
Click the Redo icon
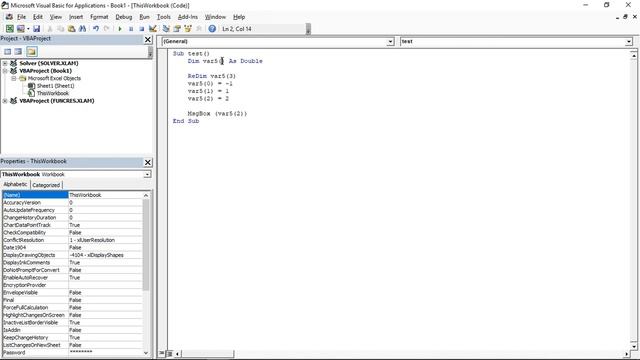coord(107,29)
